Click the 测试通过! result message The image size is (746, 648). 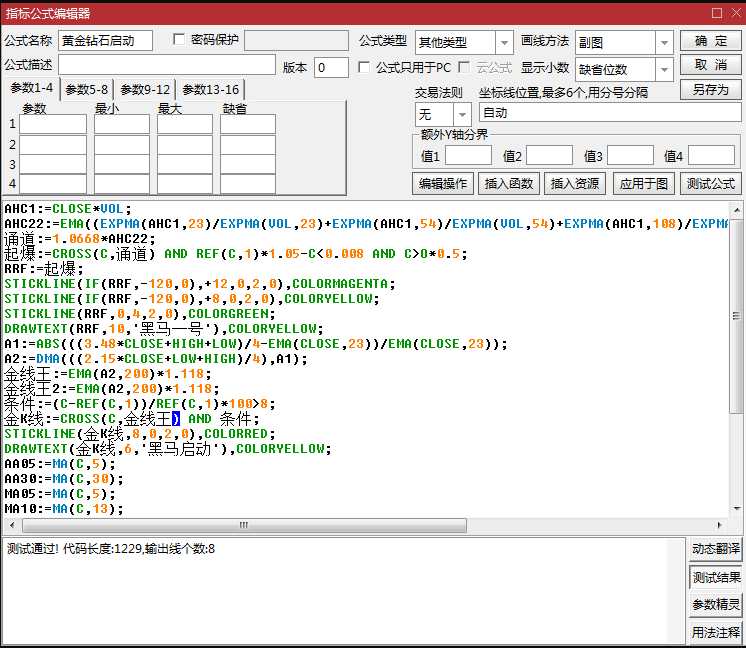pos(111,549)
